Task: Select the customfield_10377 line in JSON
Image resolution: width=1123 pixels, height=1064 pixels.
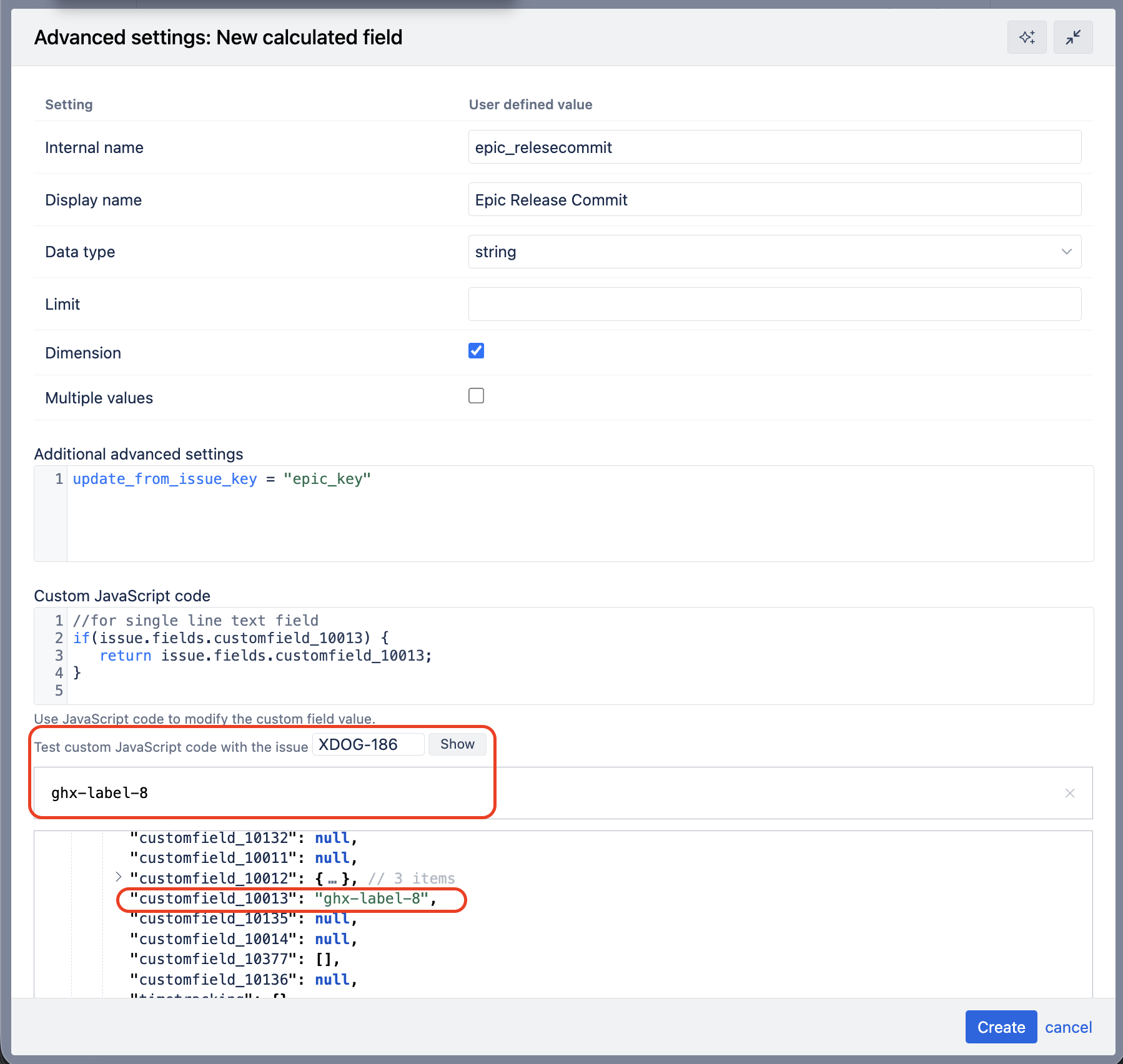Action: [234, 959]
